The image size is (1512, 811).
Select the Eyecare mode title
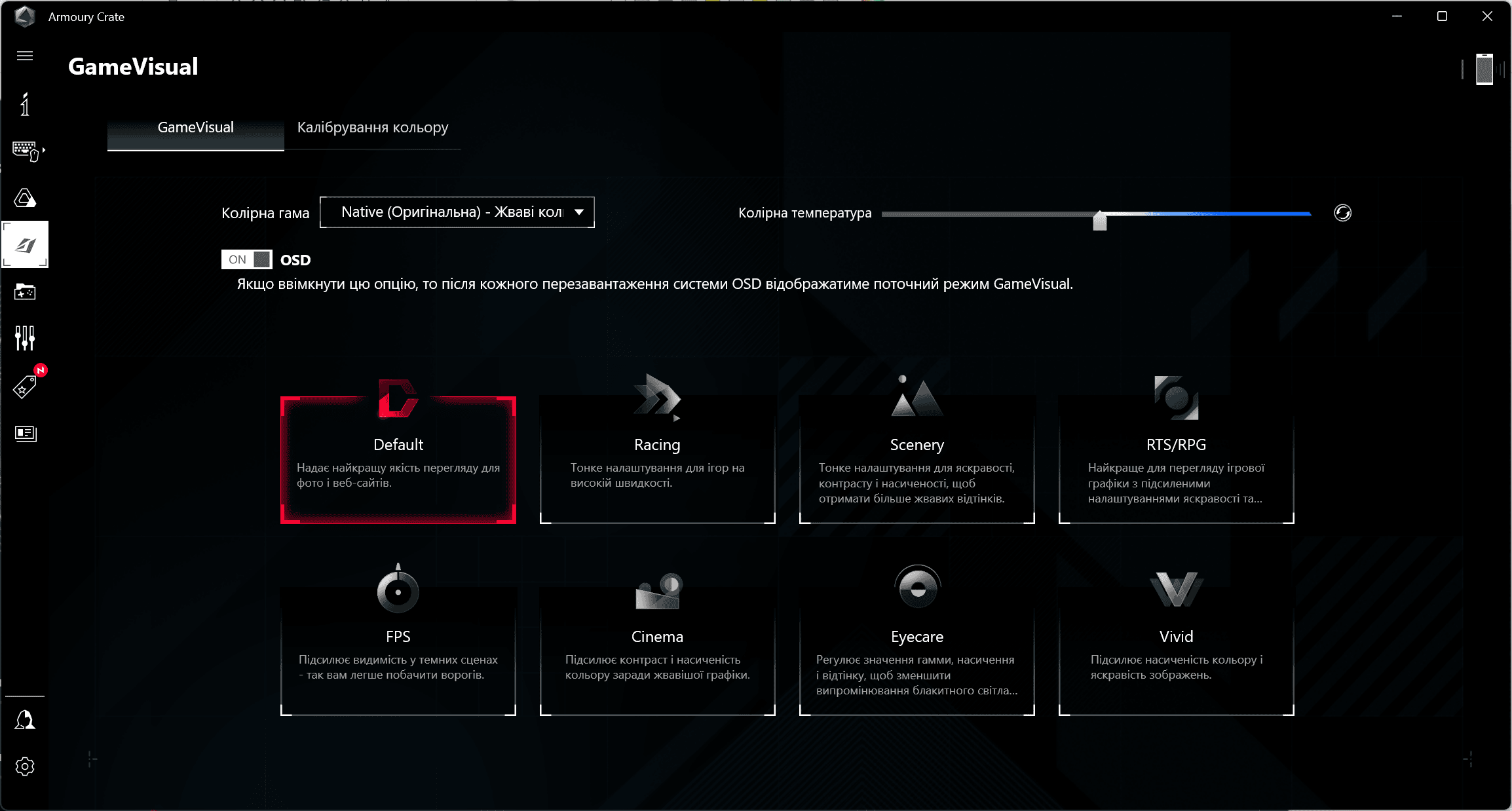[917, 637]
